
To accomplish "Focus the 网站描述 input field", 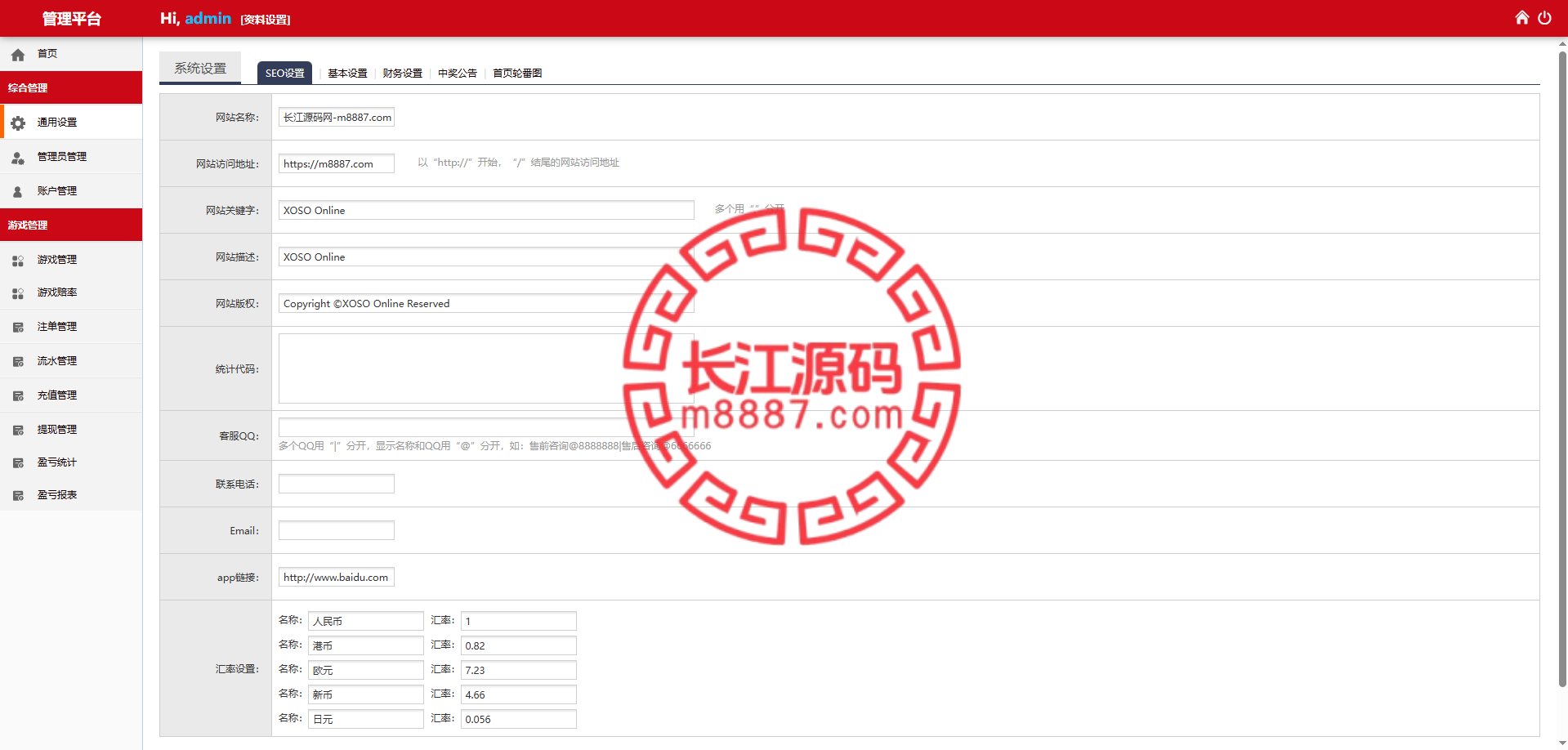I will 486,257.
